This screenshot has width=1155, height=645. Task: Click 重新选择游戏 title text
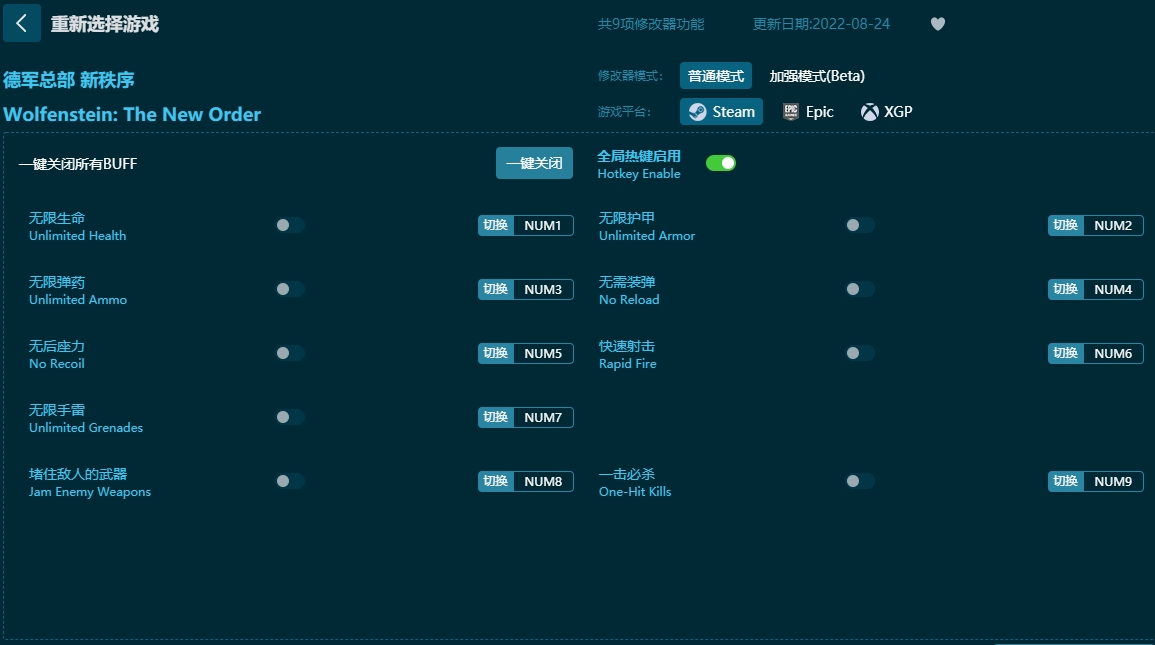tap(105, 24)
